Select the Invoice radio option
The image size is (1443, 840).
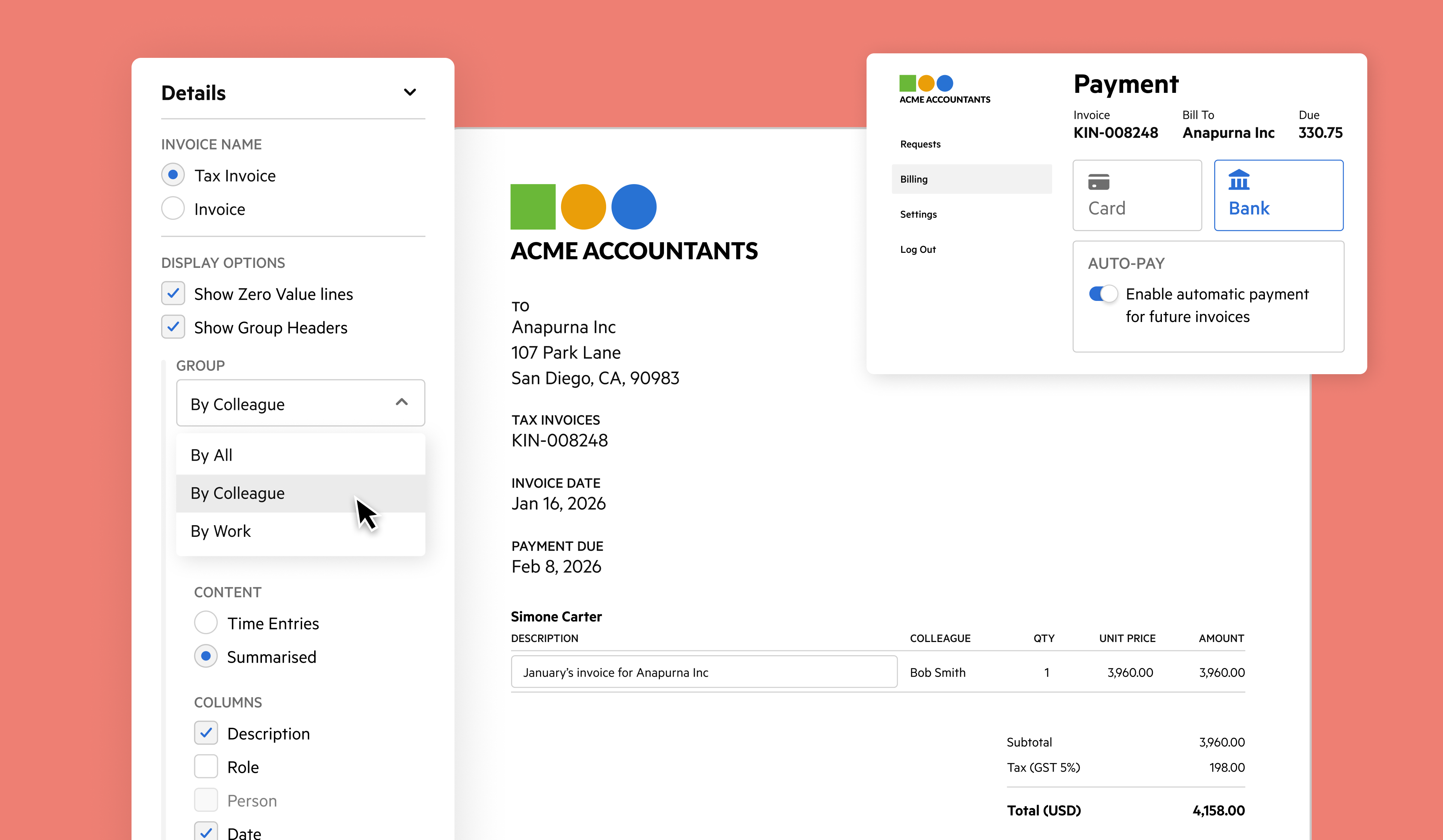click(173, 208)
